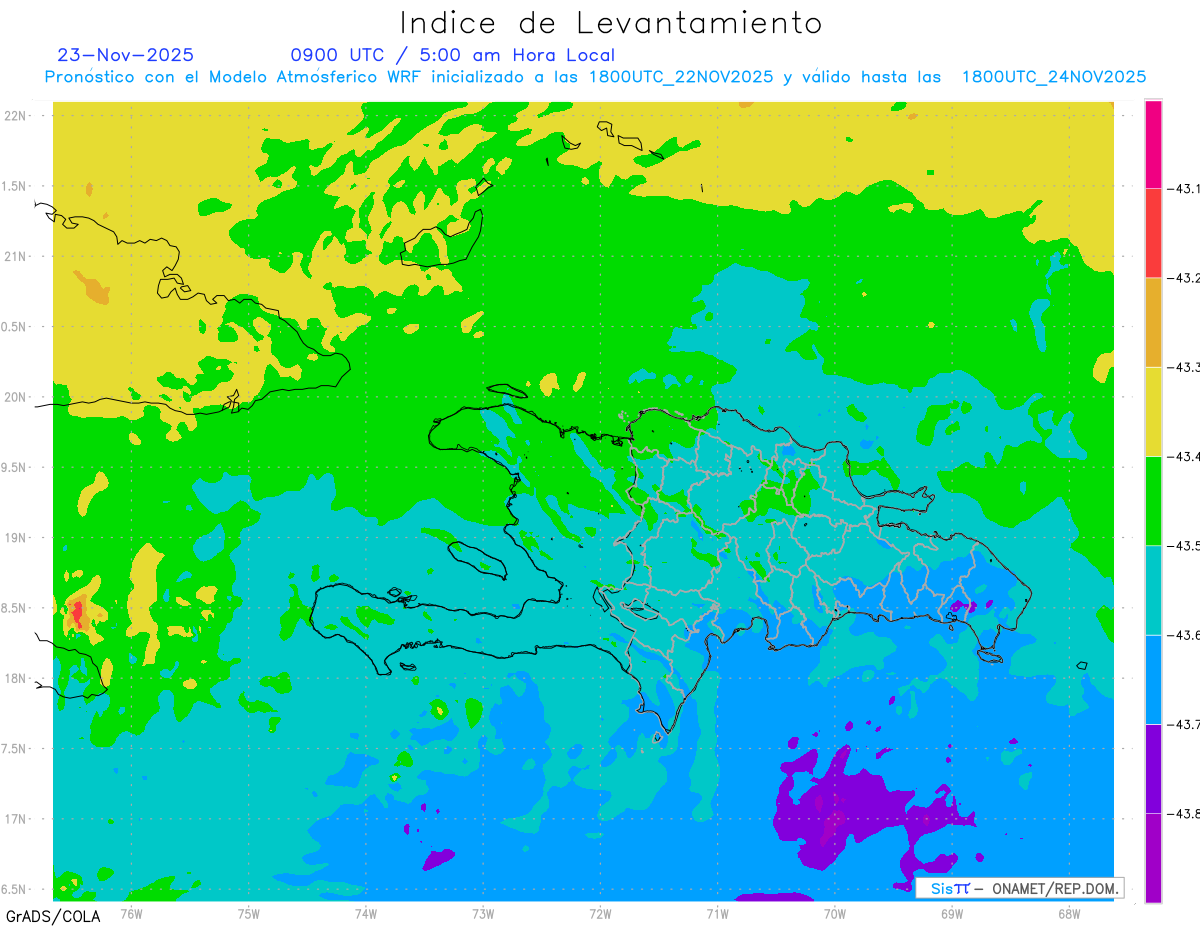This screenshot has width=1200, height=927.
Task: Click the green swatch in the legend bar
Action: [x=1153, y=500]
